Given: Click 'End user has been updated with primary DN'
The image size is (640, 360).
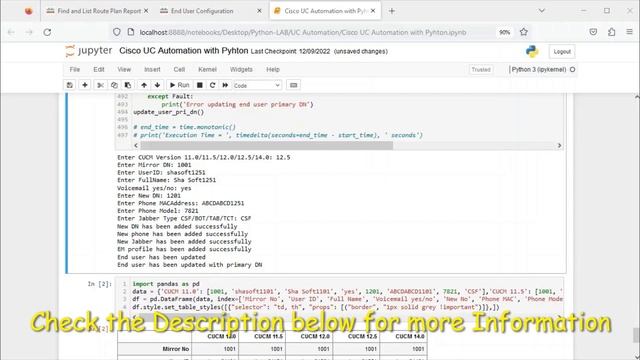Looking at the screenshot, I should coord(189,264).
